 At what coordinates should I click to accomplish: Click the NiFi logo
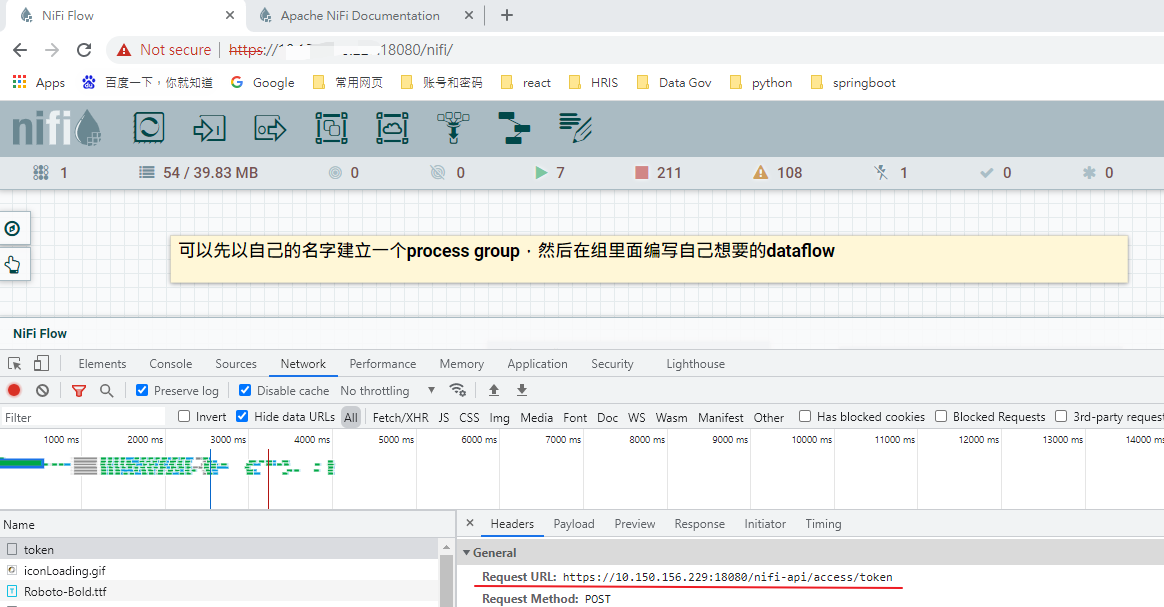56,128
